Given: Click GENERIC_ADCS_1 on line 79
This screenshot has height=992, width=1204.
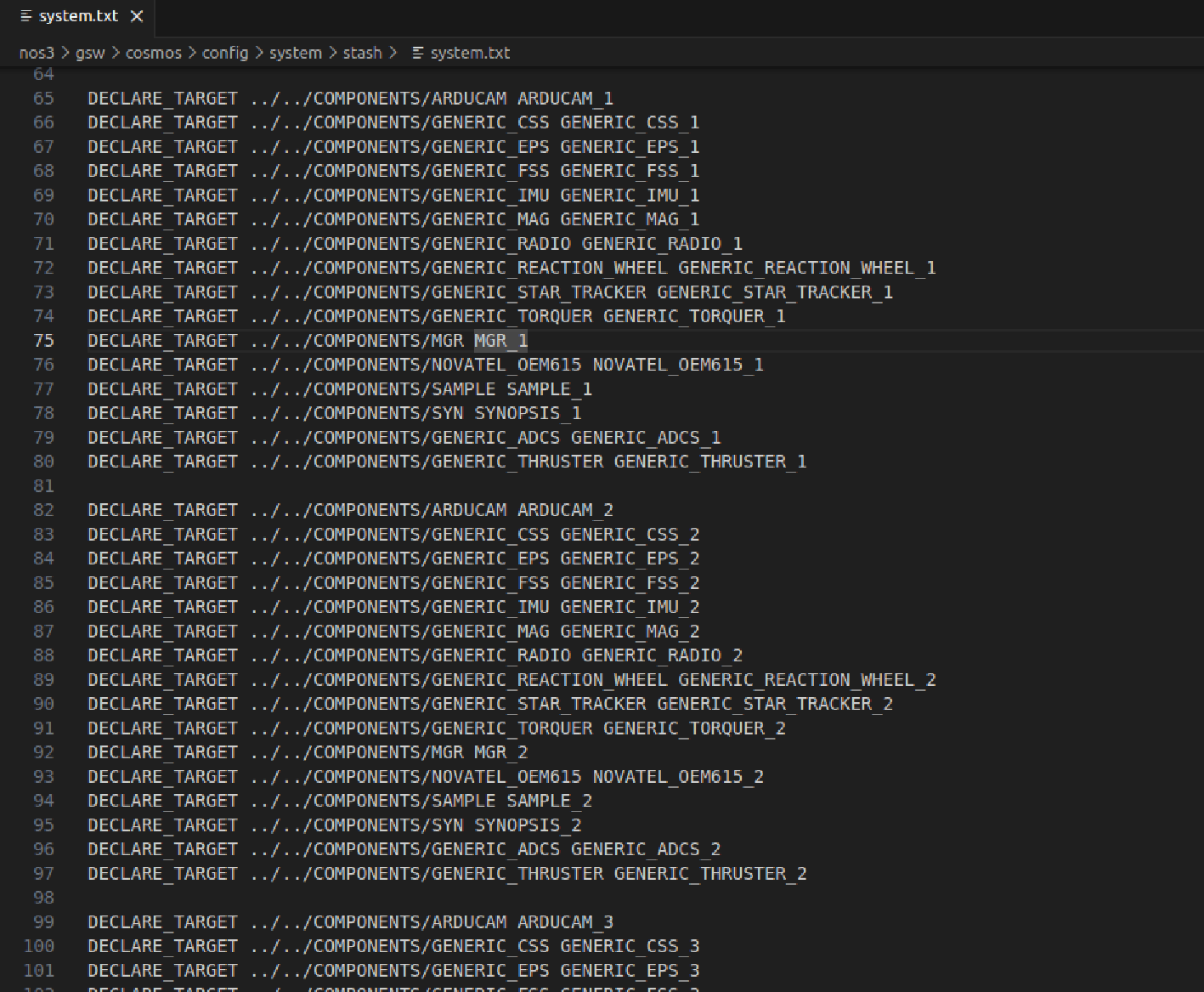Looking at the screenshot, I should [x=646, y=438].
